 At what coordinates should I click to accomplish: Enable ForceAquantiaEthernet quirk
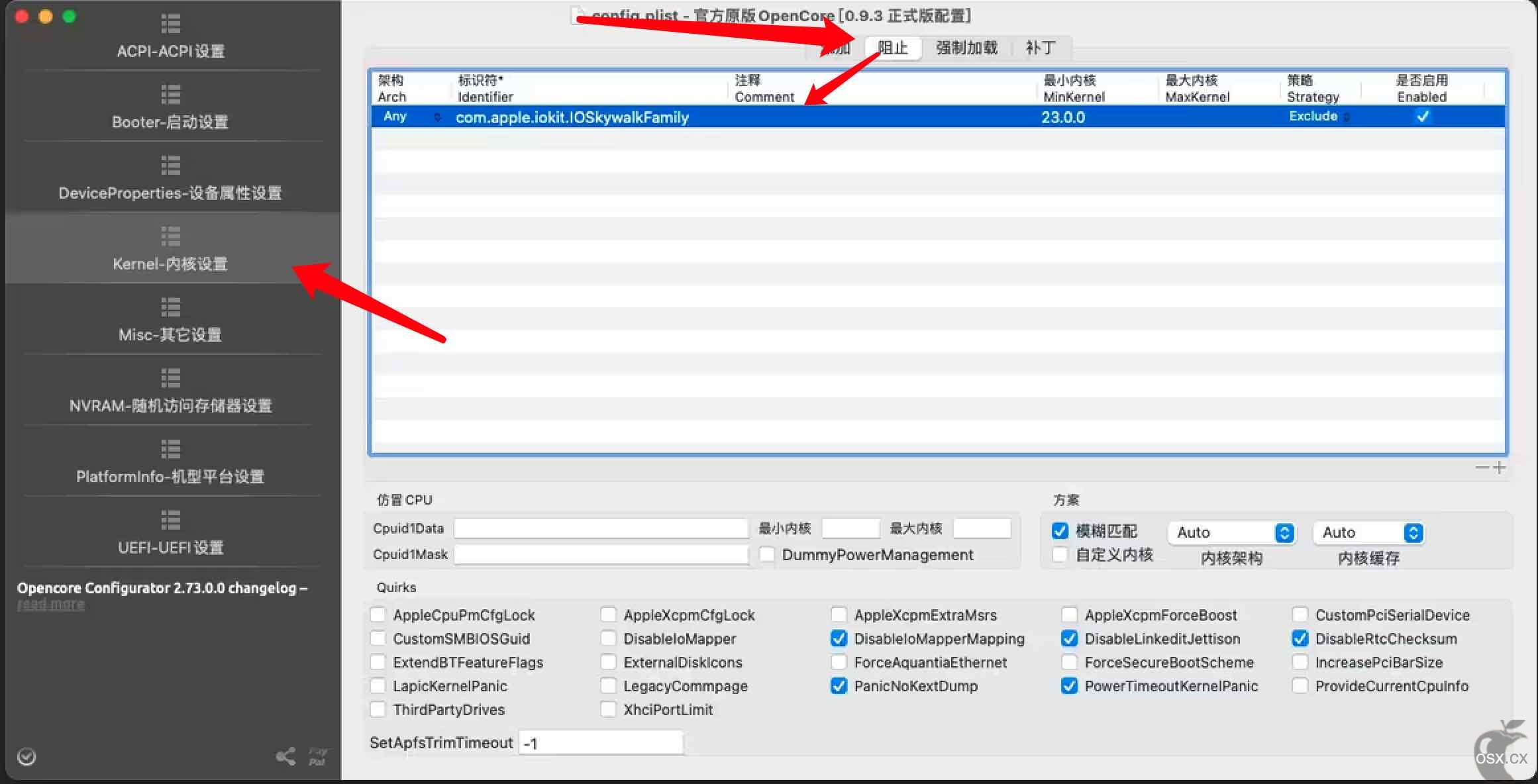point(839,662)
